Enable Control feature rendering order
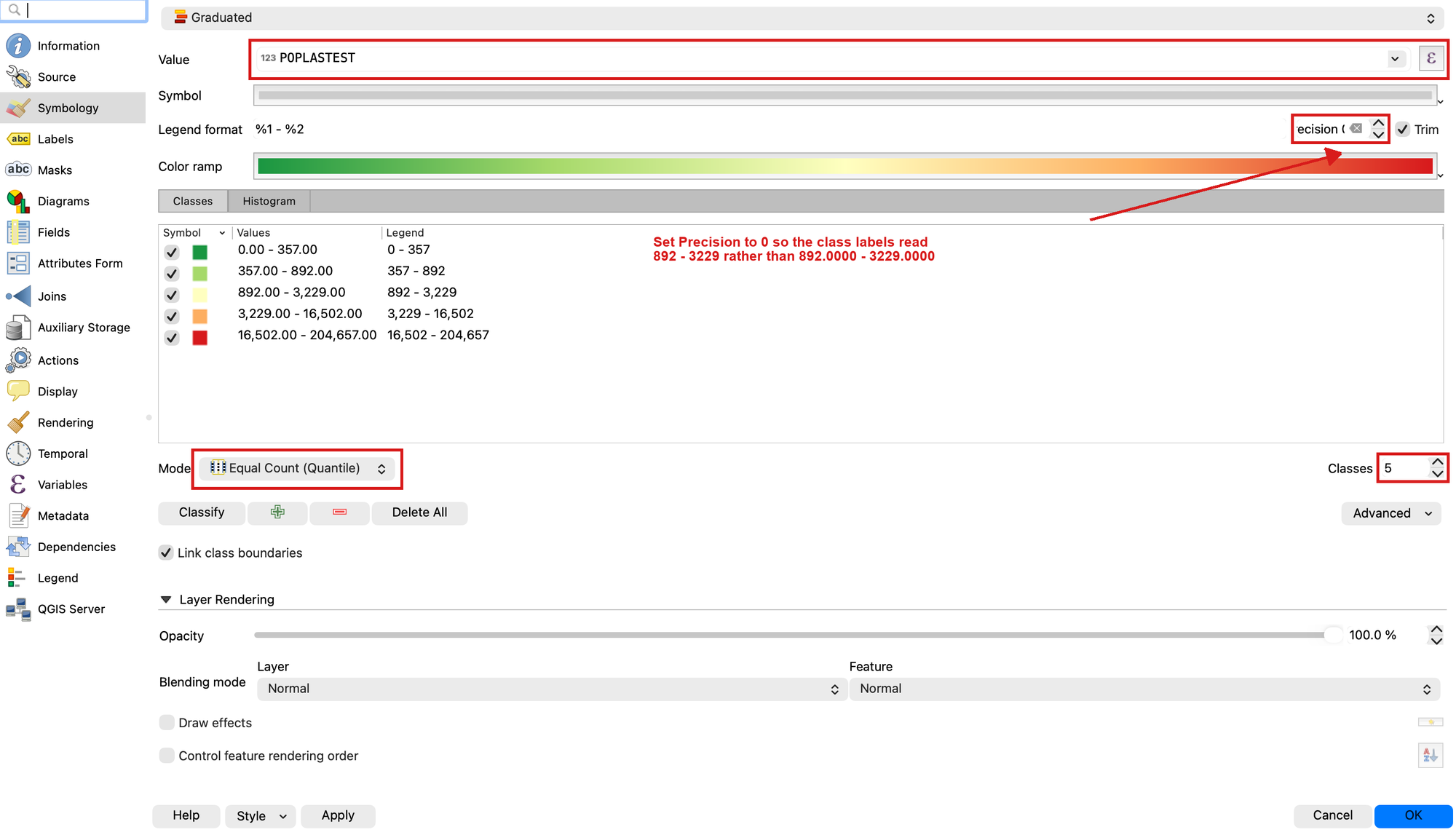The width and height of the screenshot is (1456, 835). (x=167, y=755)
